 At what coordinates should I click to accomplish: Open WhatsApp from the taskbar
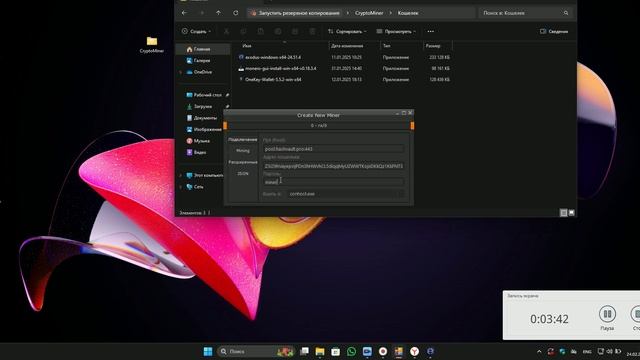[351, 351]
